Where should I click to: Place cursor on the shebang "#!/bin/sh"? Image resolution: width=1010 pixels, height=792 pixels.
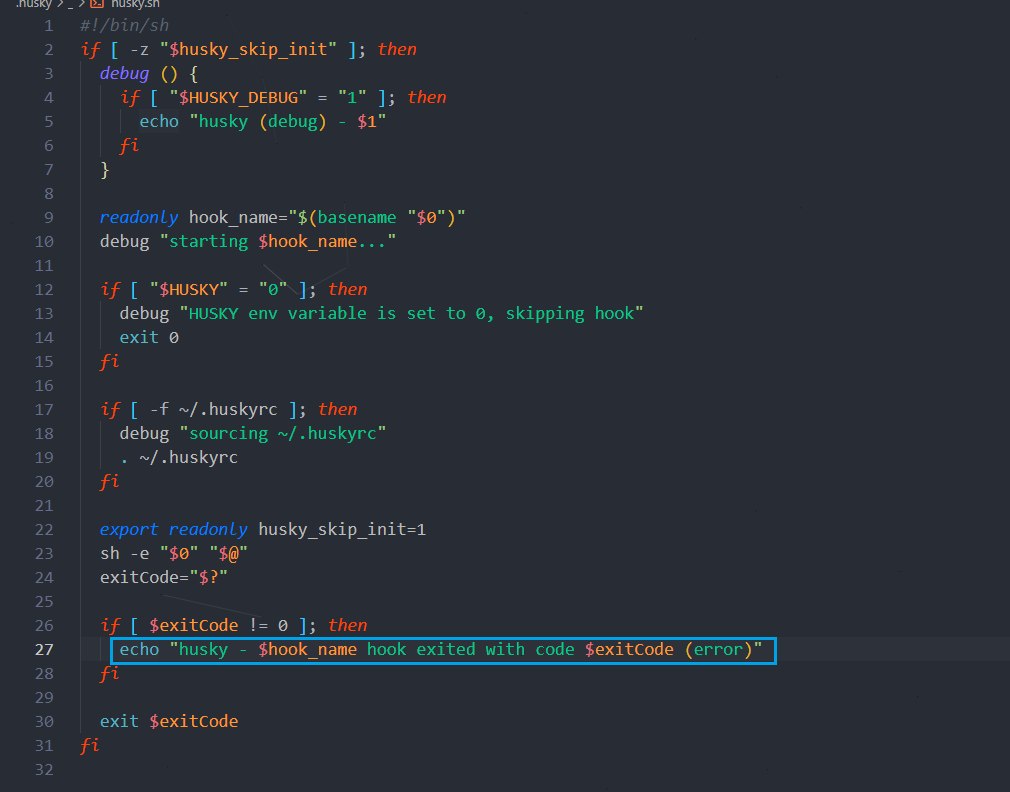tap(123, 25)
